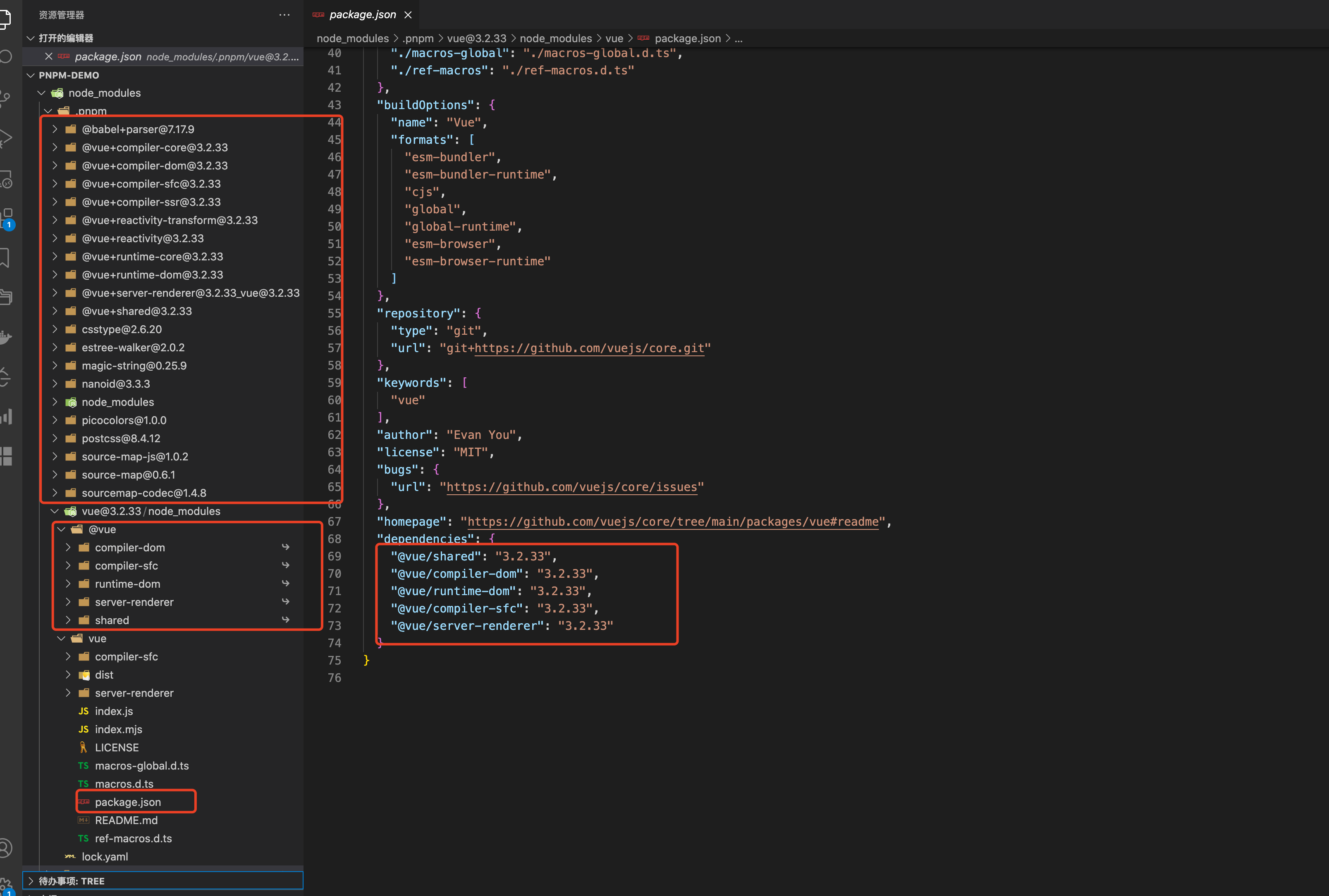Click the .pnpm breadcrumb segment

tap(418, 38)
